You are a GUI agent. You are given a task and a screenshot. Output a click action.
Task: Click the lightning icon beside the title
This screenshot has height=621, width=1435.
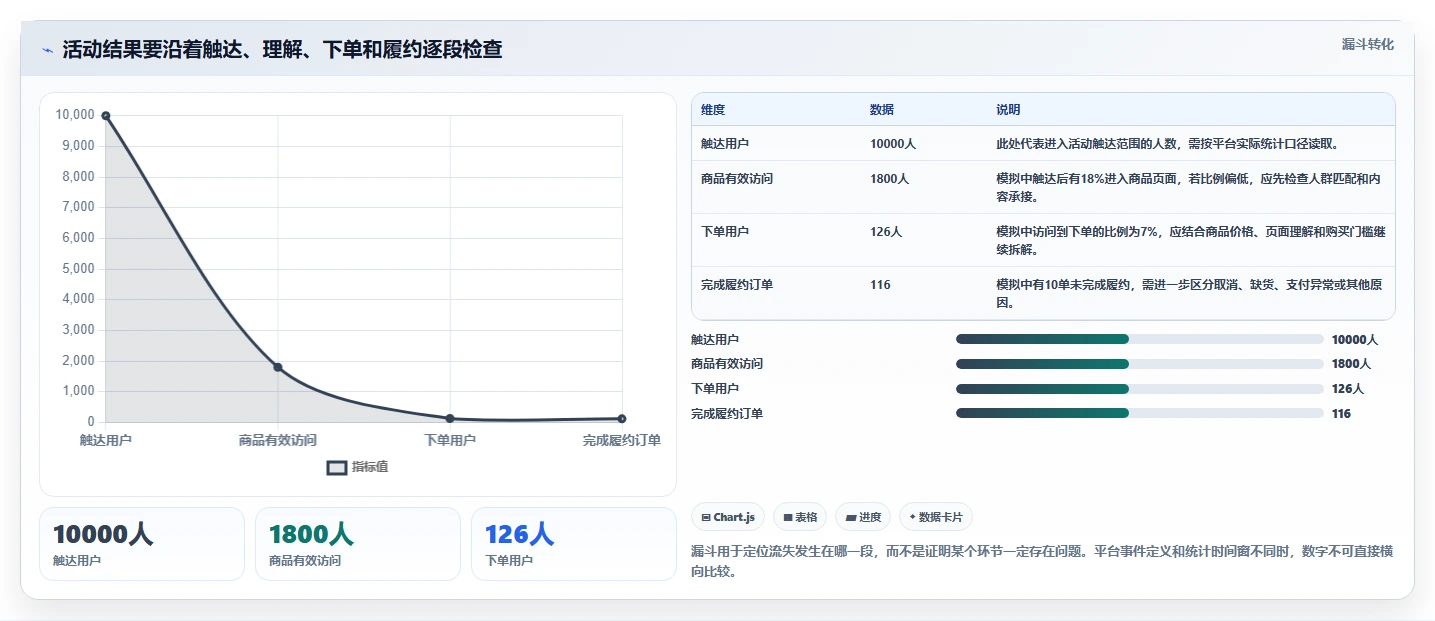47,49
